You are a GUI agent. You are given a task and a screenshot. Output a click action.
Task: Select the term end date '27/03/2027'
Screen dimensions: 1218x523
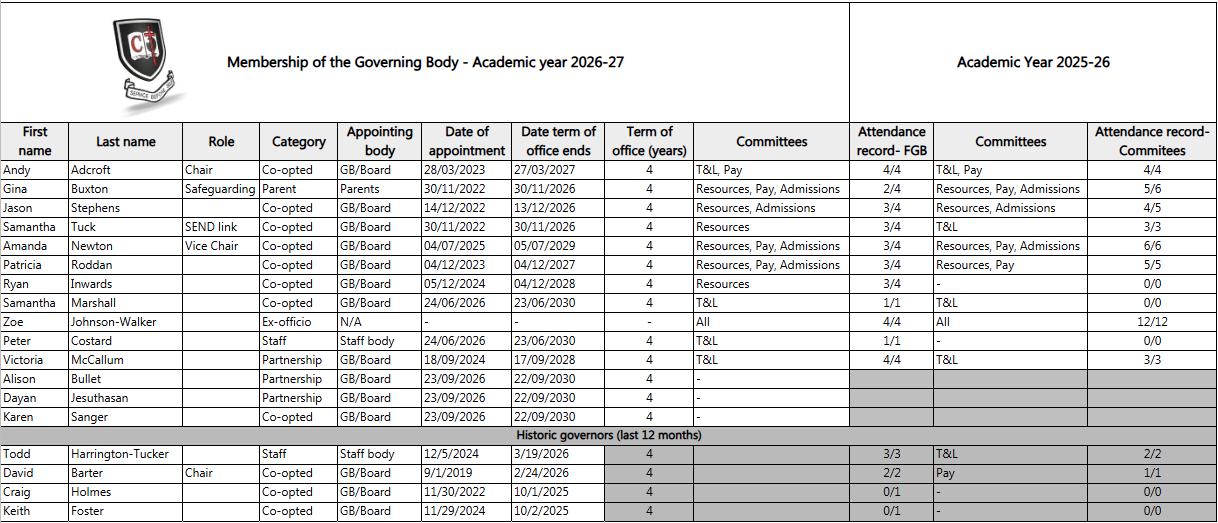click(x=559, y=170)
